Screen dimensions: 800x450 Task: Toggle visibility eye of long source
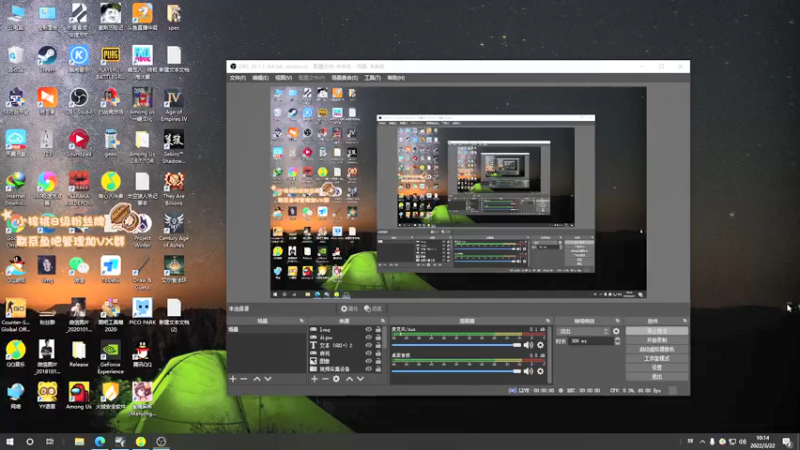coord(368,330)
